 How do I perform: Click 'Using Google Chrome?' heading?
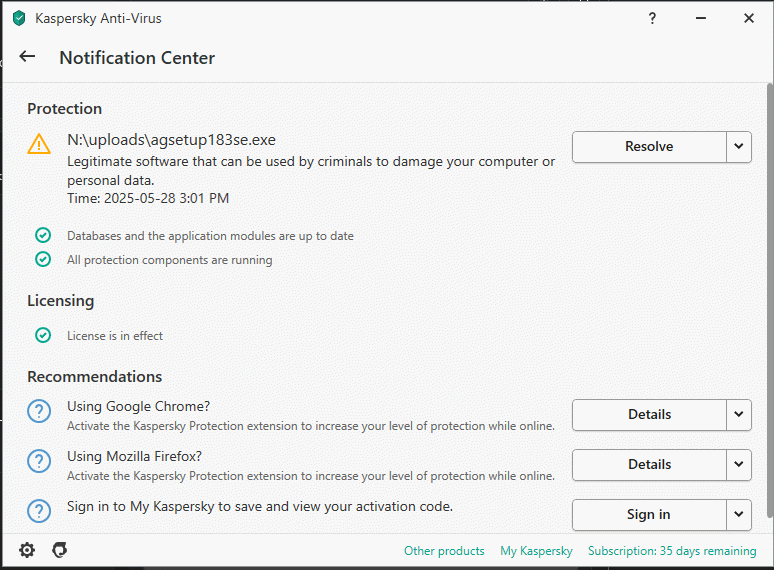click(138, 406)
